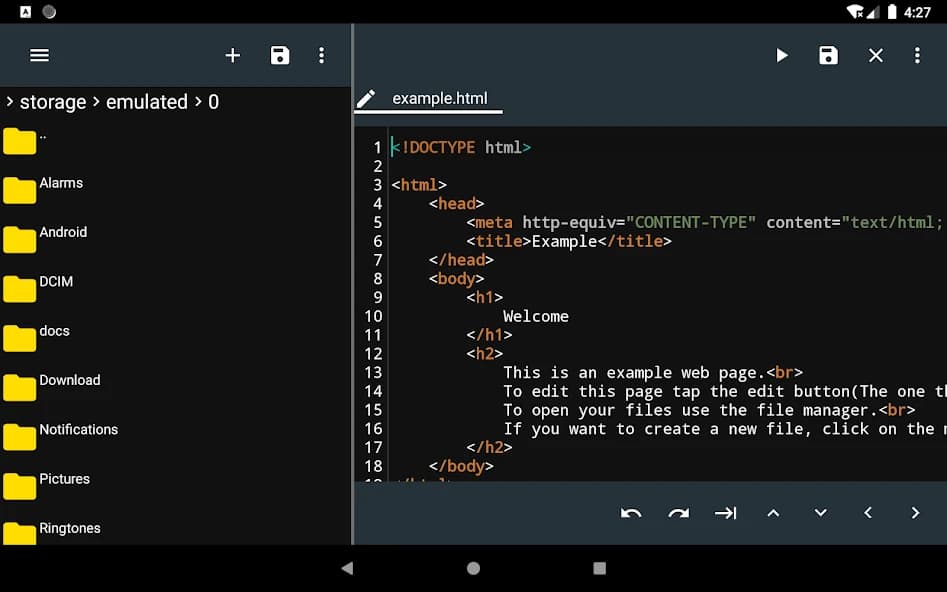The height and width of the screenshot is (592, 947).
Task: Open the editor overflow menu
Action: [x=918, y=55]
